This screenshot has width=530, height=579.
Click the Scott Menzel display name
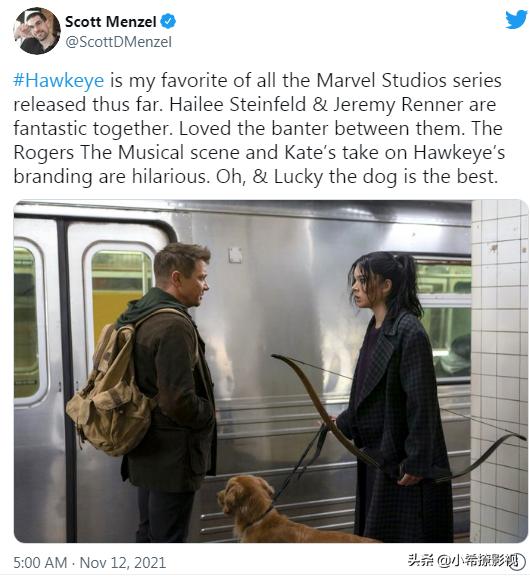click(110, 22)
